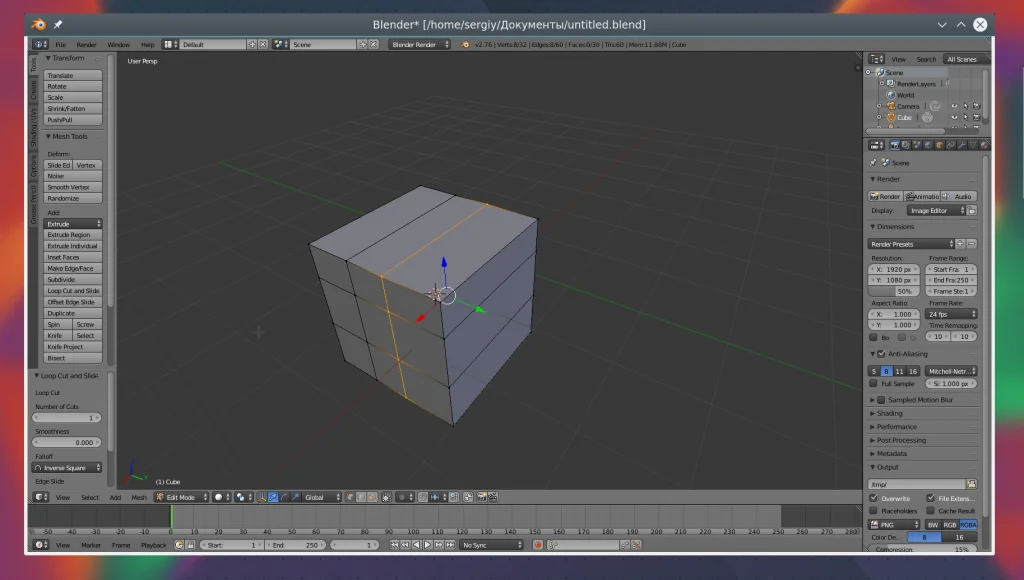Click the Render button with camera icon

pyautogui.click(x=886, y=196)
